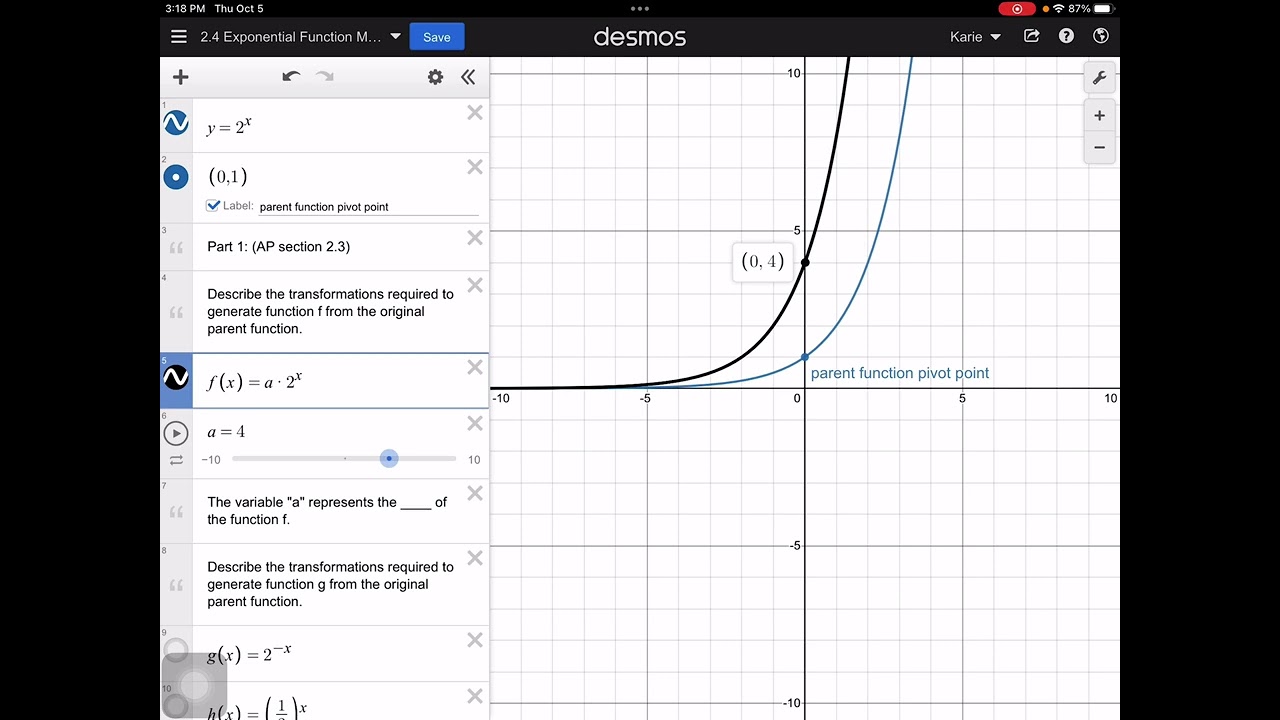This screenshot has height=720, width=1280.
Task: Edit the point label text field
Action: point(368,207)
